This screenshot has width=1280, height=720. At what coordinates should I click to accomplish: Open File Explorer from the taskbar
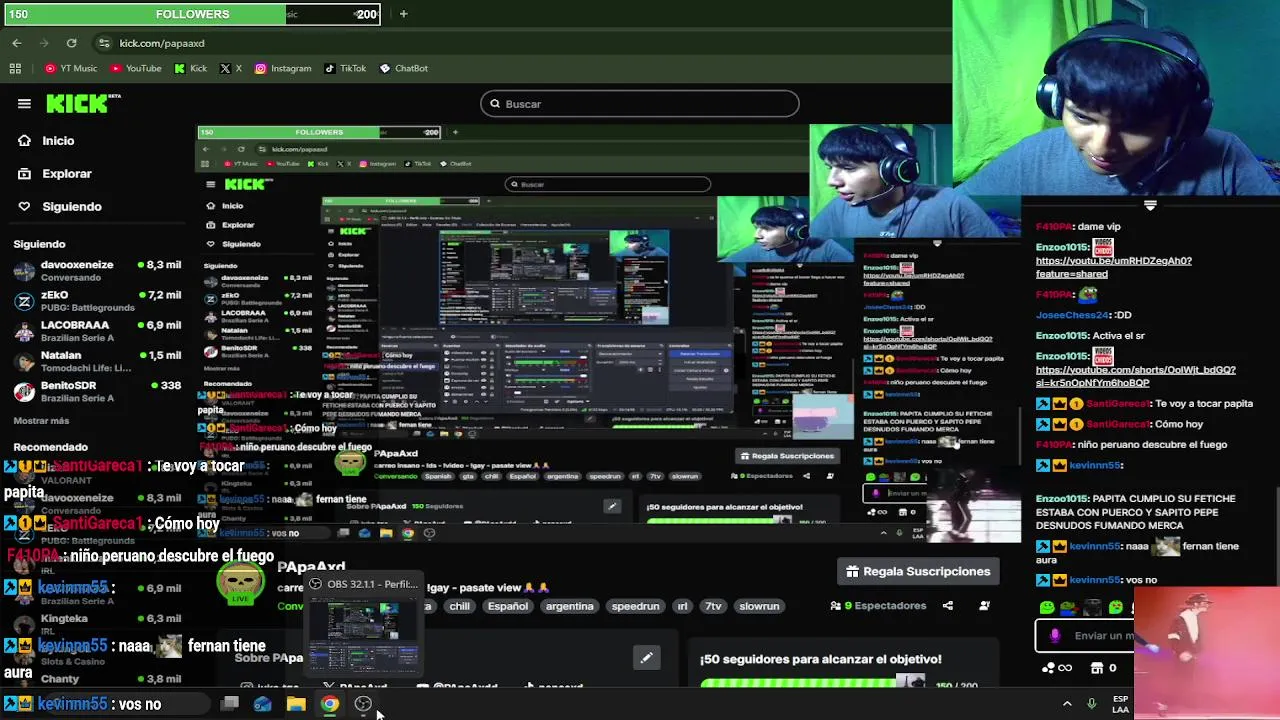coord(296,704)
